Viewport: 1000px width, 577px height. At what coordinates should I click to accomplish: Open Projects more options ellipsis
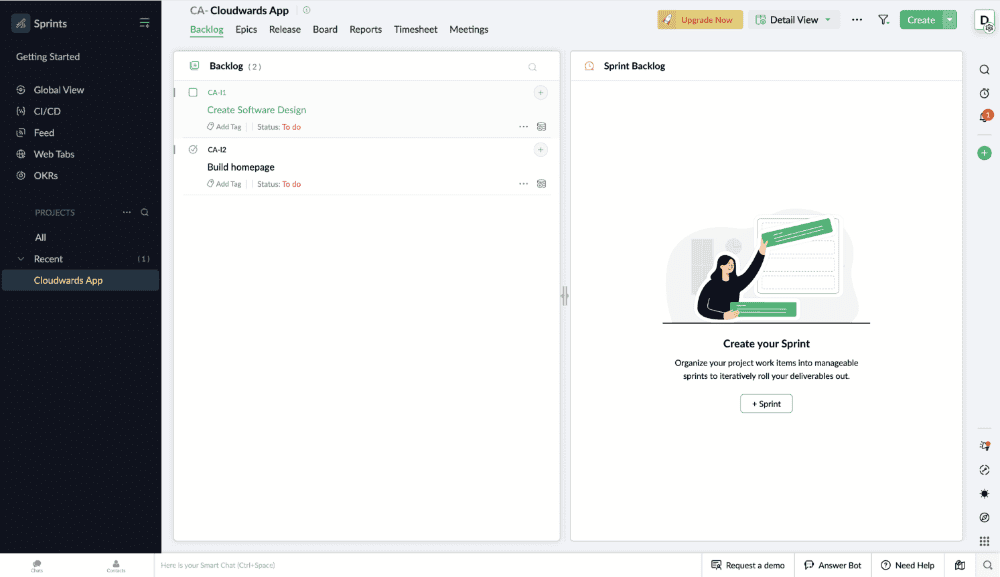[127, 212]
